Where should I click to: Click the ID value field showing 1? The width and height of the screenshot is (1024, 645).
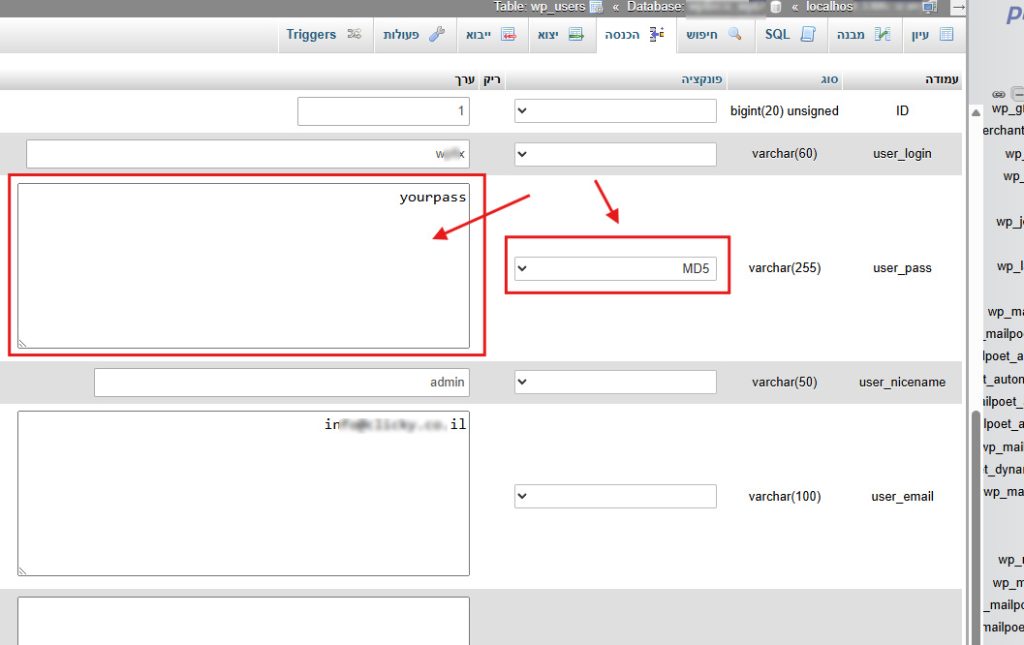point(383,111)
